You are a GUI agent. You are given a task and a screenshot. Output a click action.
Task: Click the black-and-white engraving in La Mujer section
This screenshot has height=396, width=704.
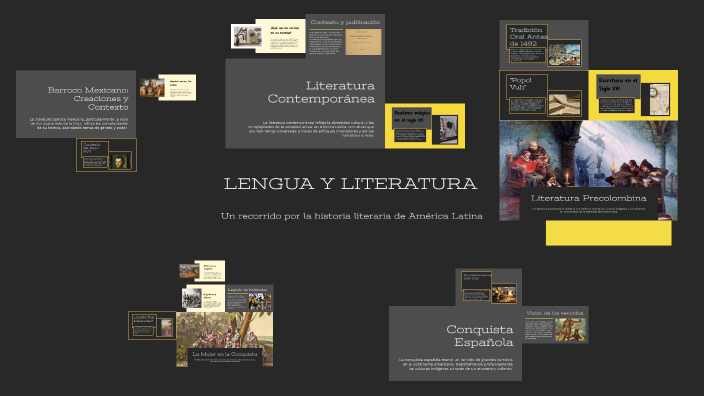(192, 298)
